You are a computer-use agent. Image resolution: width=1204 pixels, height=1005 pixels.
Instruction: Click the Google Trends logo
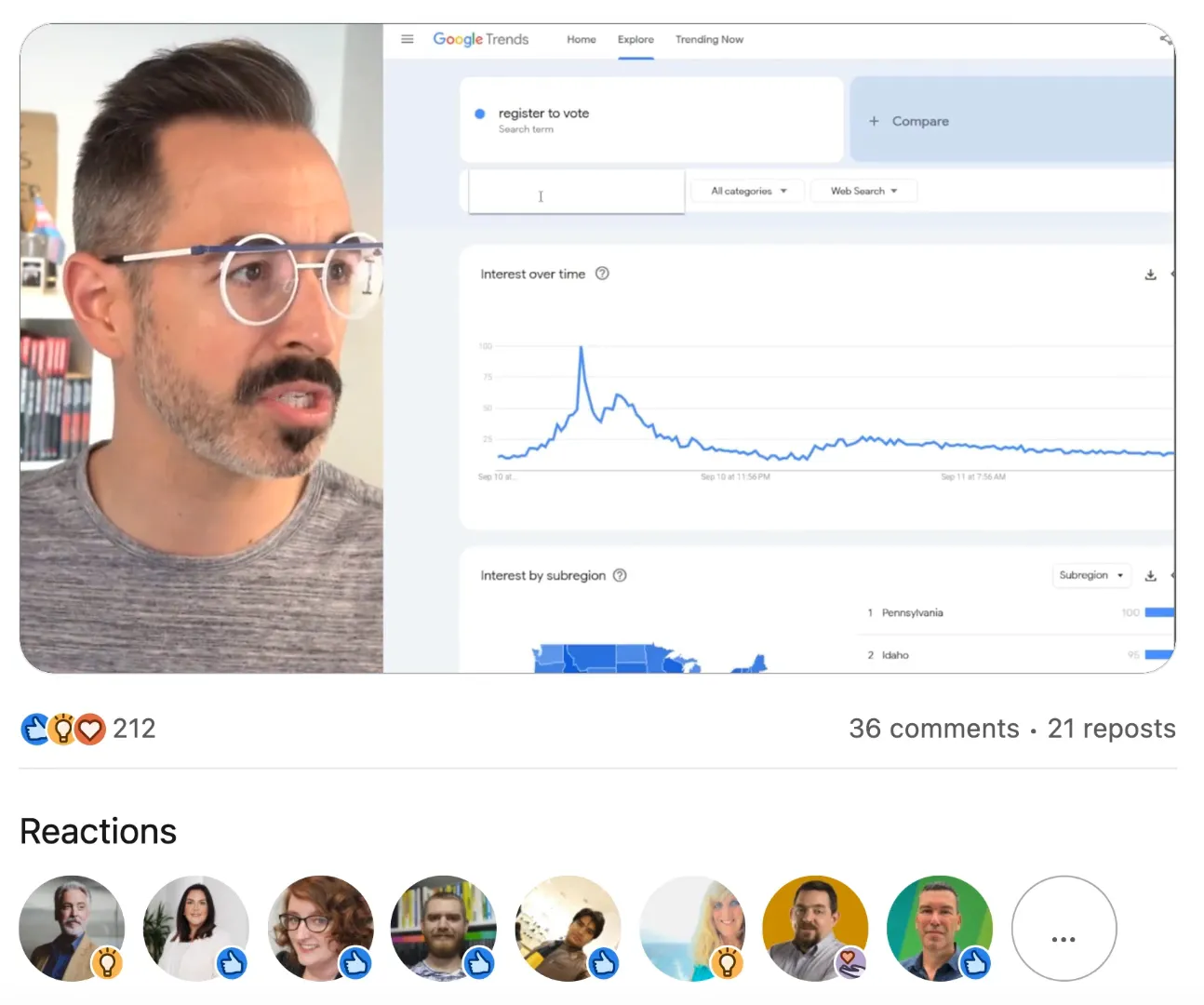[x=481, y=39]
